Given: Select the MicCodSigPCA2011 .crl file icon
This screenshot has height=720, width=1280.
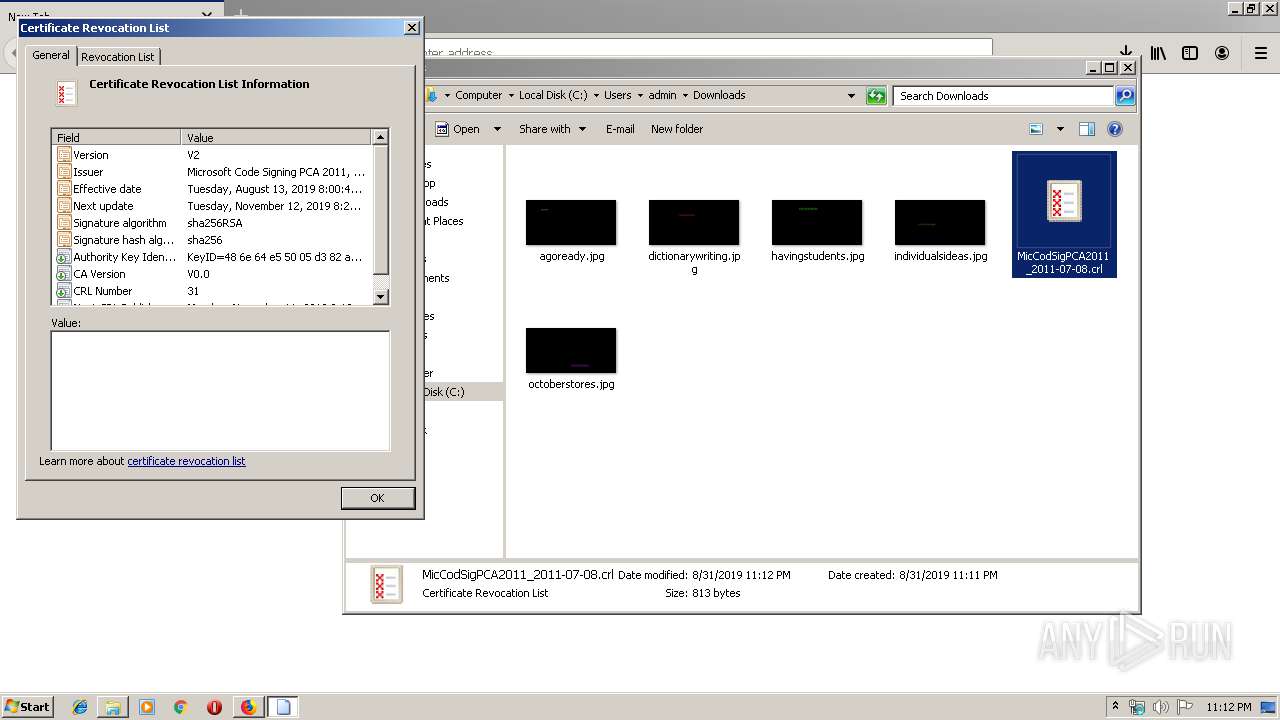Looking at the screenshot, I should click(1063, 200).
